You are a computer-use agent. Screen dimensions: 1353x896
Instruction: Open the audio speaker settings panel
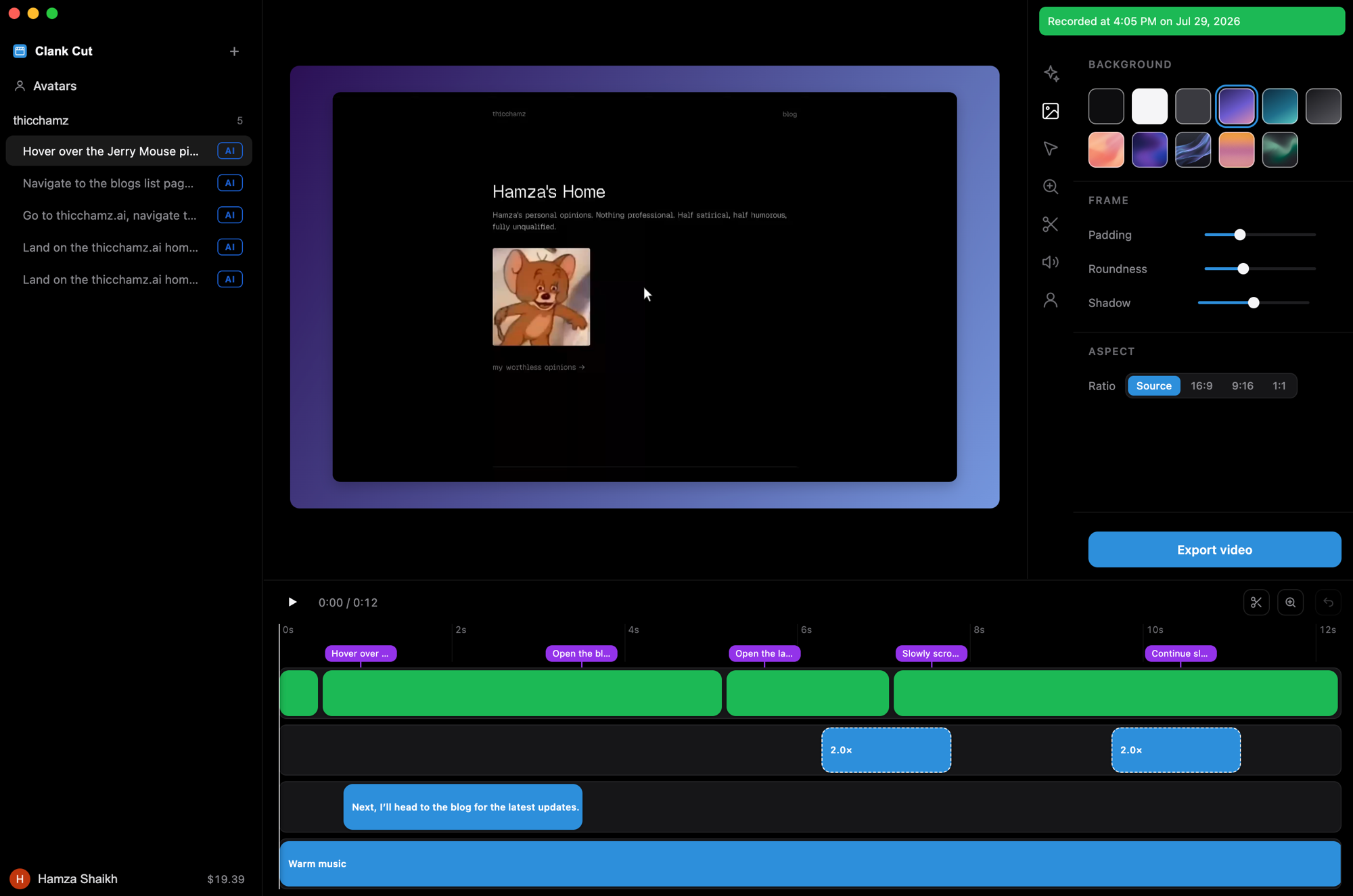point(1051,262)
